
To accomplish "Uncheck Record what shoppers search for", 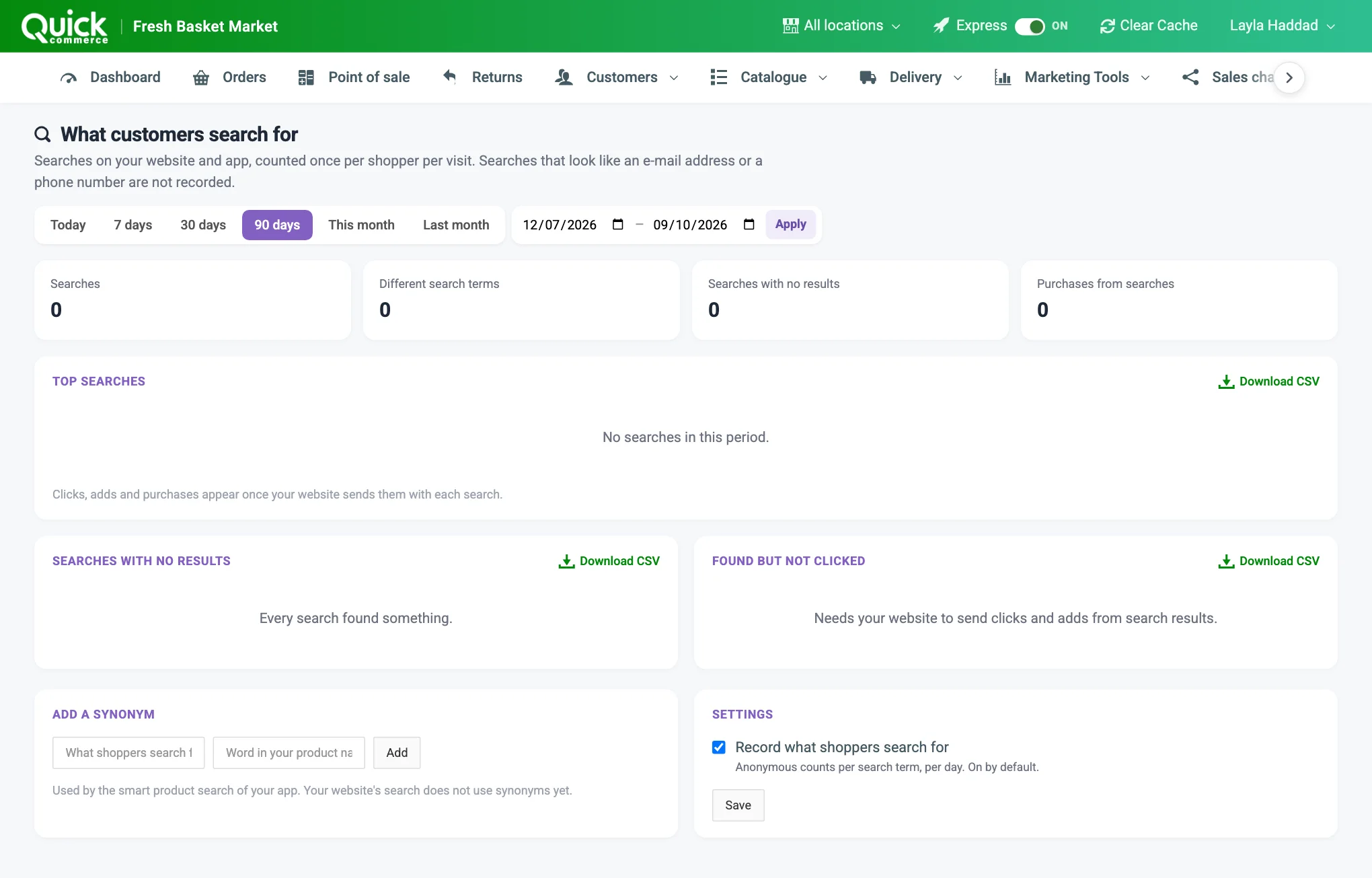I will [x=719, y=747].
